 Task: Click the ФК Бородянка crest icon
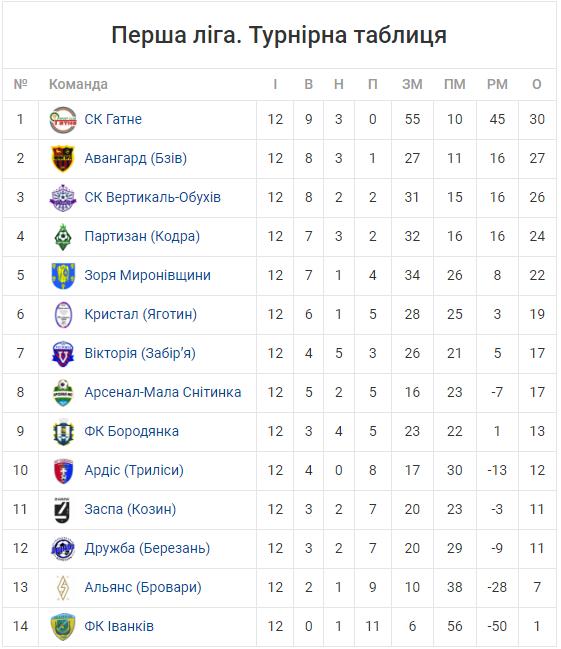click(63, 432)
